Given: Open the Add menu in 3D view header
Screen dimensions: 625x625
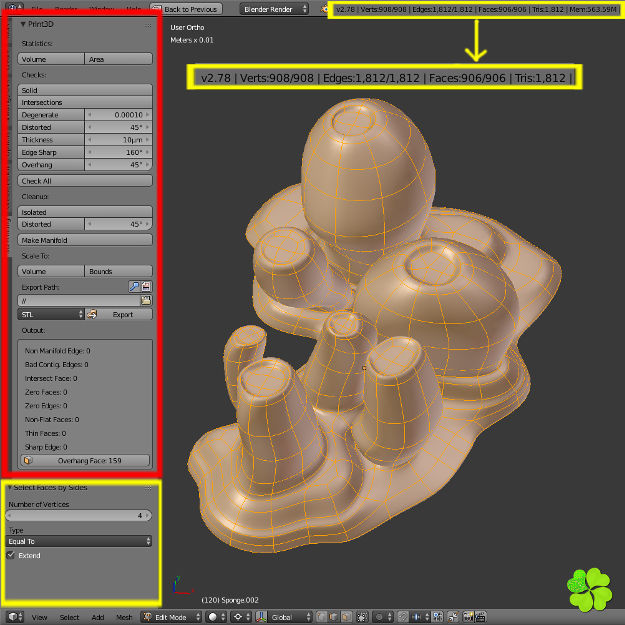Looking at the screenshot, I should click(x=98, y=617).
